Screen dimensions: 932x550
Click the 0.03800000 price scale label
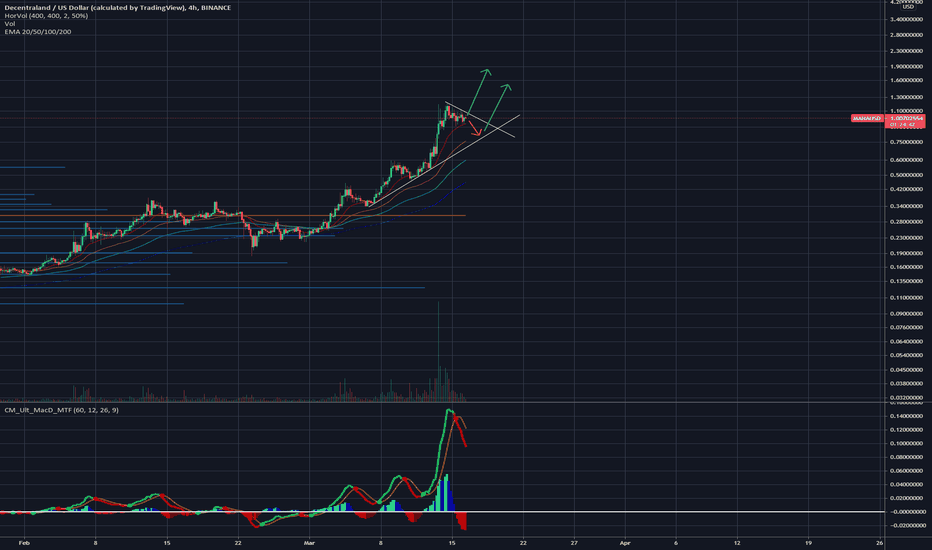pyautogui.click(x=906, y=384)
